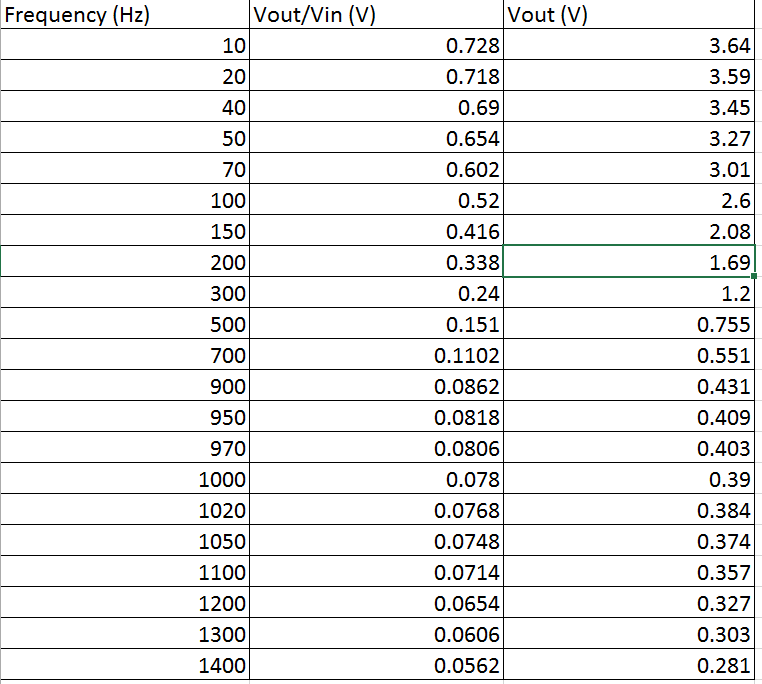Select the ratio cell showing 0.24
This screenshot has height=684, width=762.
[376, 293]
